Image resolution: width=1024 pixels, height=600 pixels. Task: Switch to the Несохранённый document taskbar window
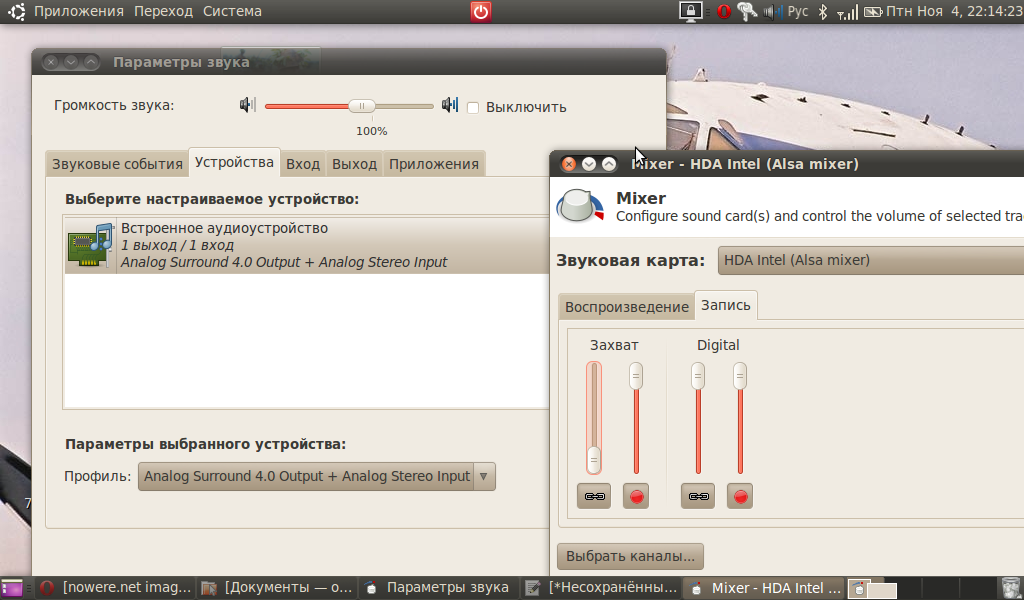[x=601, y=588]
